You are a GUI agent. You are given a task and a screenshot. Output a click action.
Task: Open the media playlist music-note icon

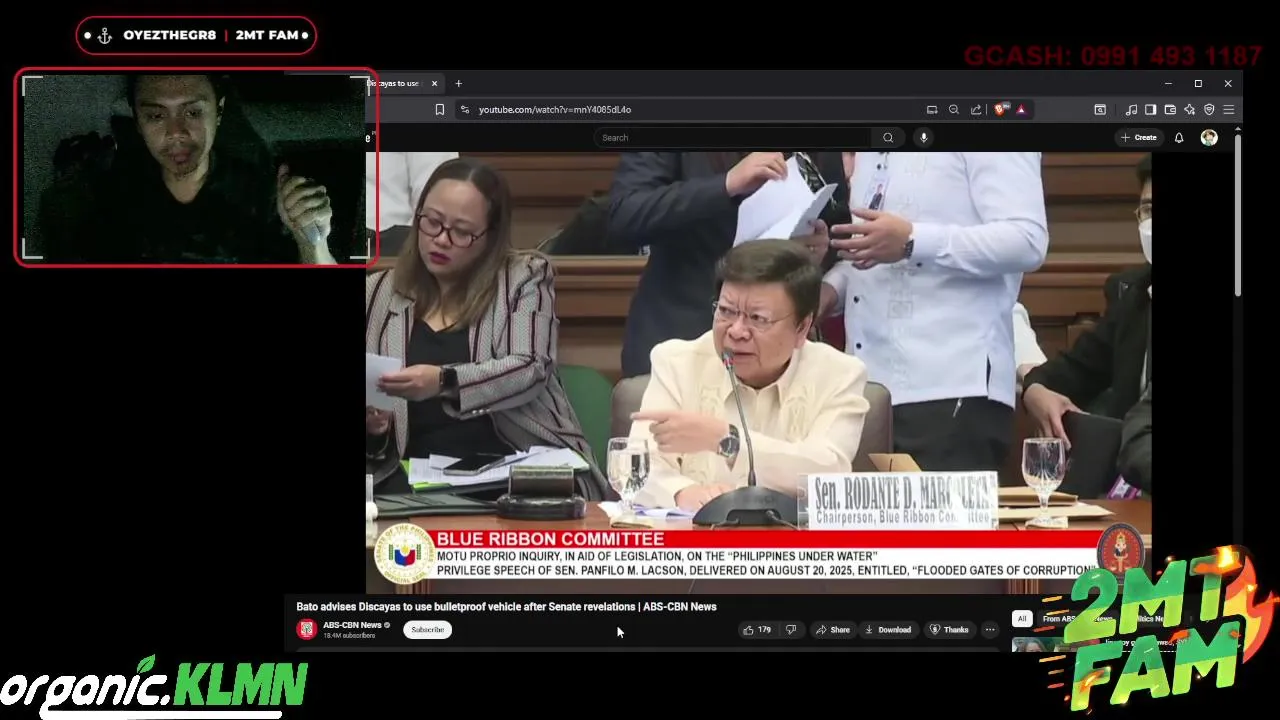pyautogui.click(x=1131, y=110)
